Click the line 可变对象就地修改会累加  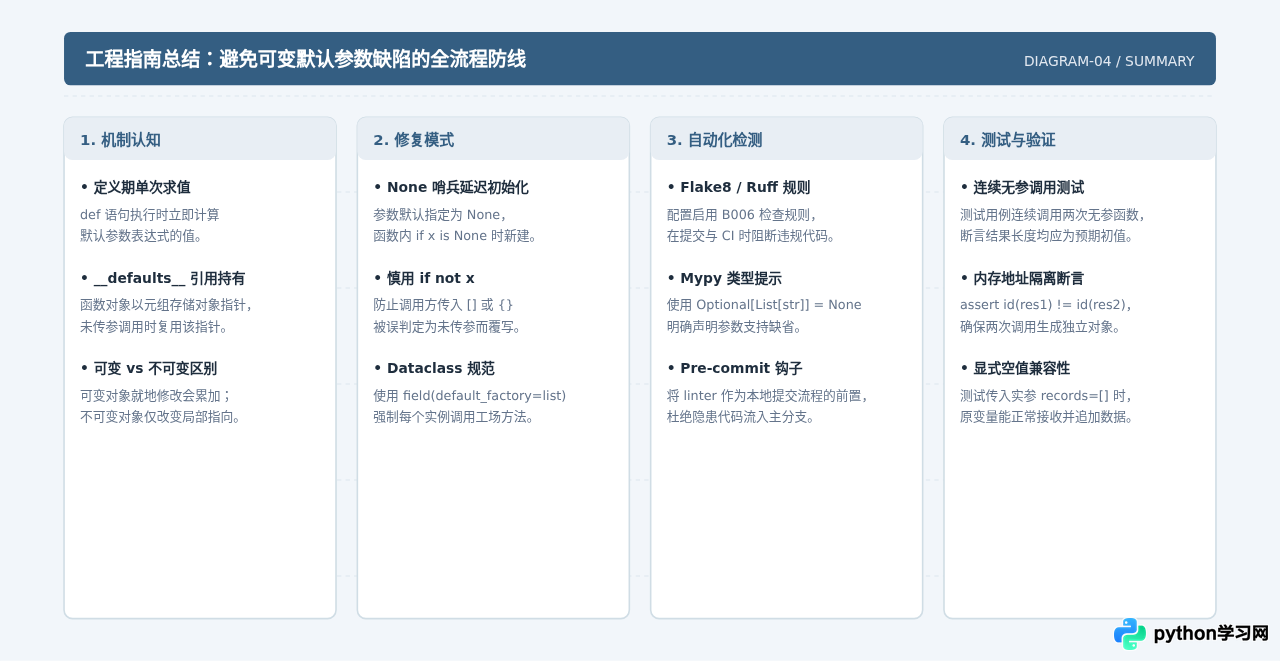click(156, 395)
